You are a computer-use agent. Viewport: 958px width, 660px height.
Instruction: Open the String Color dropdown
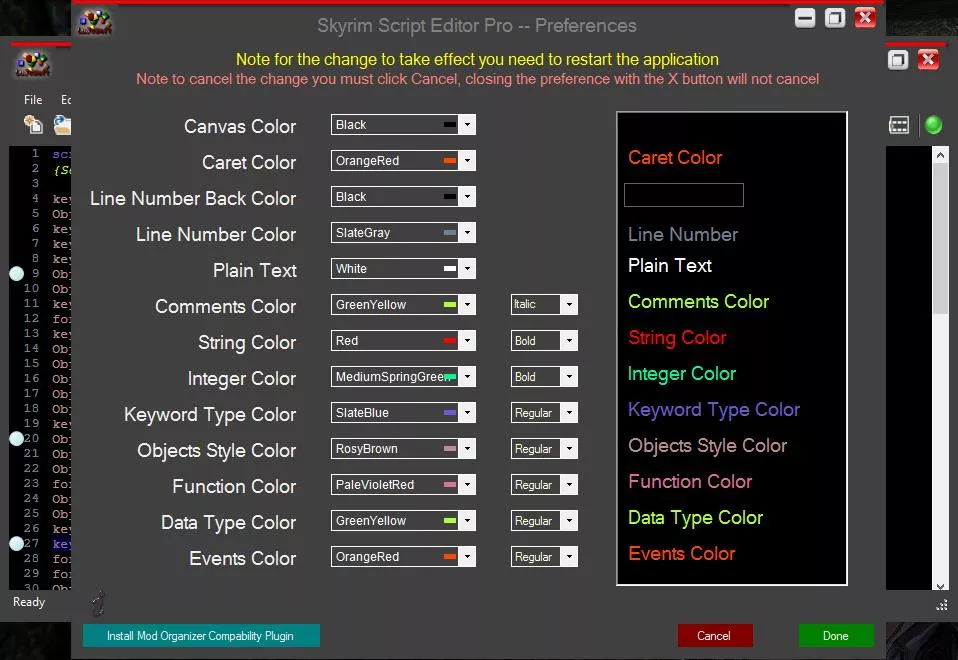point(467,340)
